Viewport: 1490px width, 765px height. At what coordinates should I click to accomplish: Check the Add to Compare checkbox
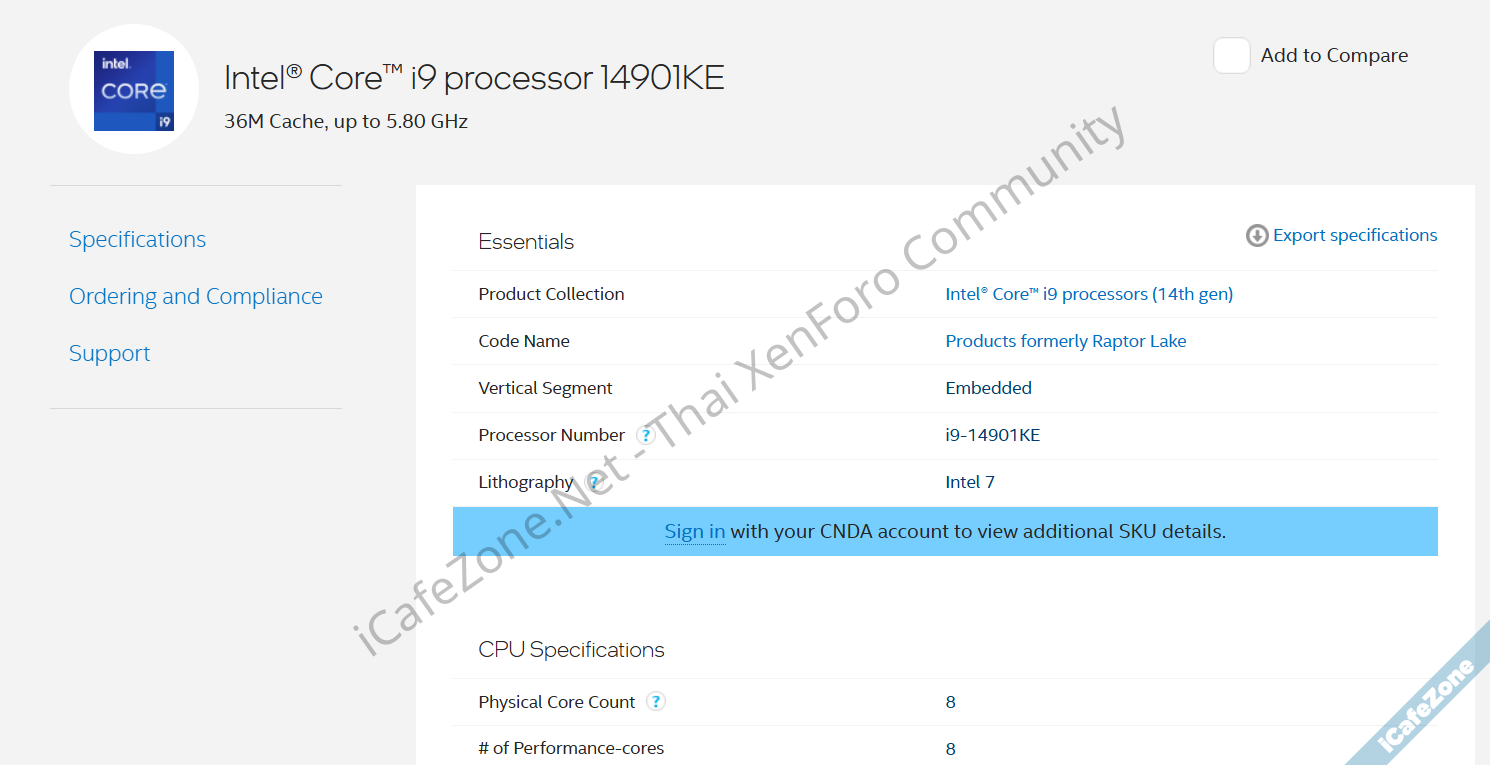click(1231, 56)
